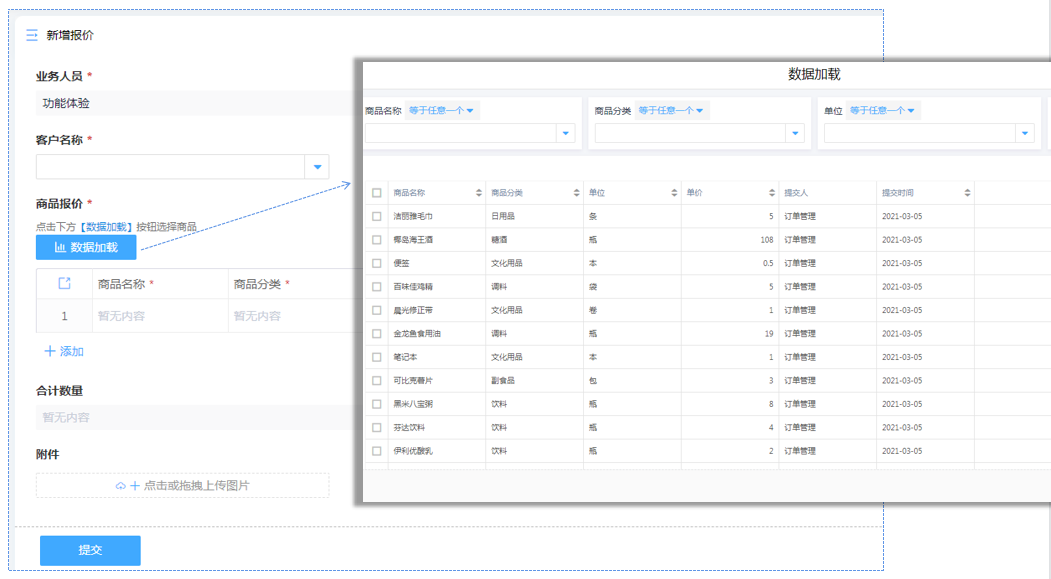
Task: Click the upload cloud icon under 附件
Action: pyautogui.click(x=121, y=486)
